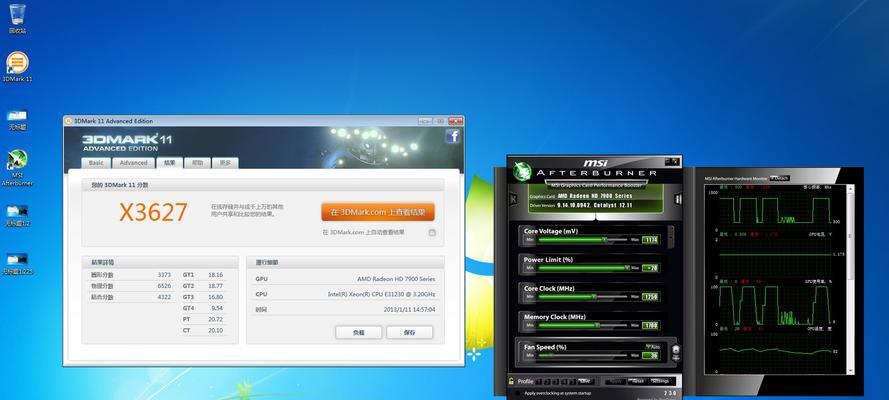This screenshot has width=889, height=400.
Task: Click the Core Clock value field 1250
Action: coord(650,296)
